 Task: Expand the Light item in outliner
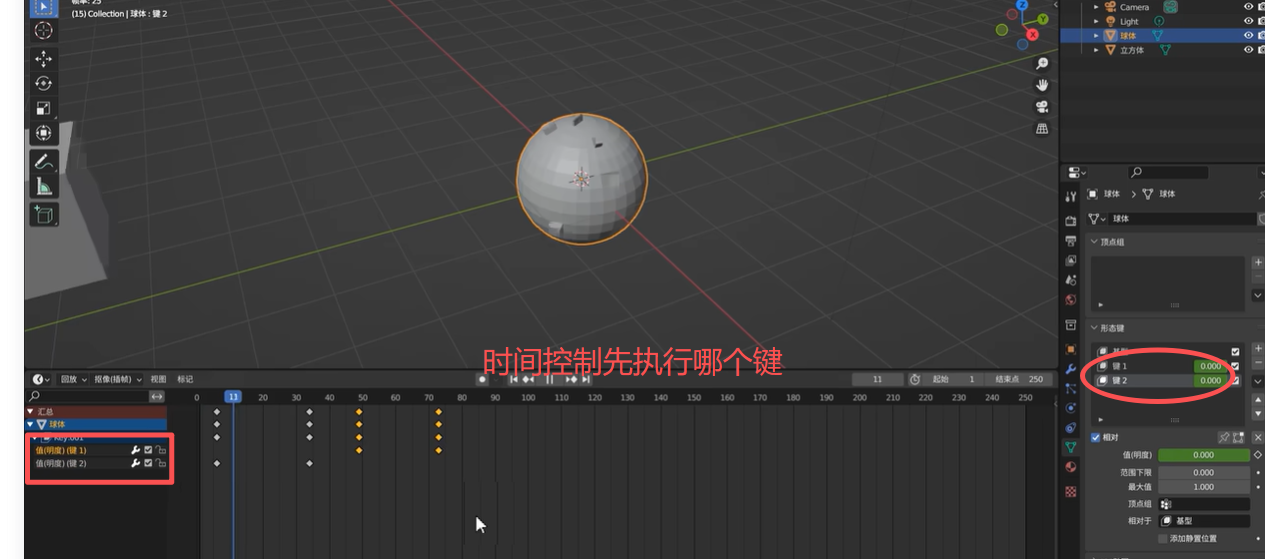(1097, 21)
